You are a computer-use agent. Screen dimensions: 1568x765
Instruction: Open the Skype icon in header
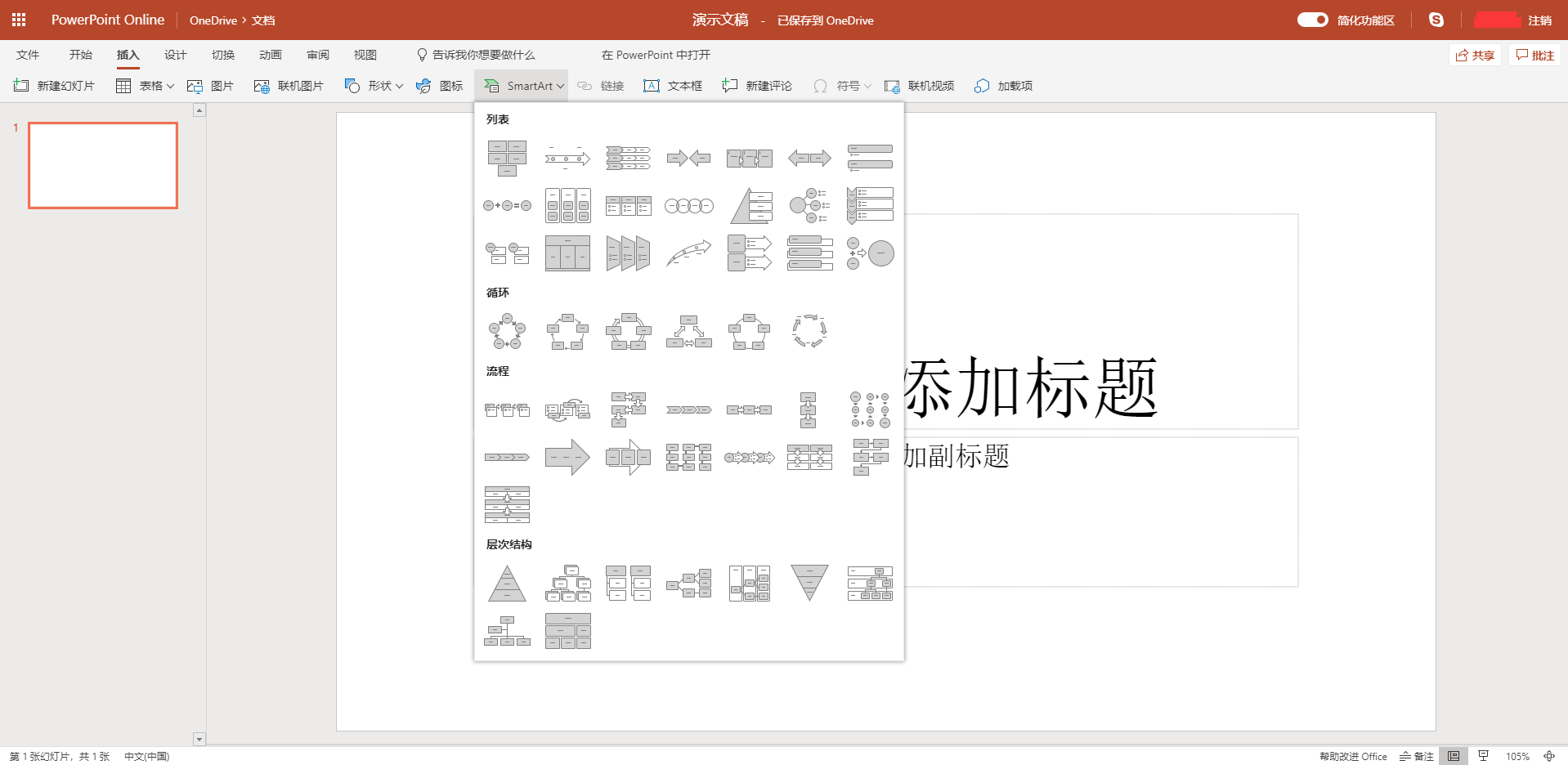tap(1436, 20)
